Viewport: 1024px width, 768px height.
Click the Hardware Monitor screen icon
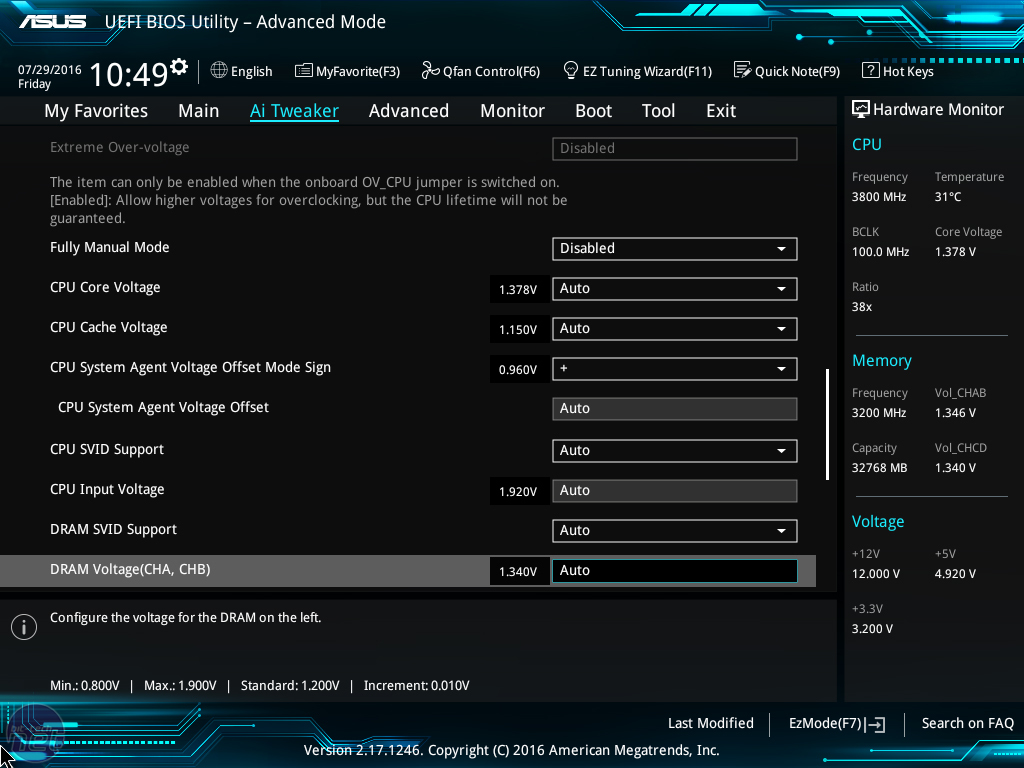860,109
